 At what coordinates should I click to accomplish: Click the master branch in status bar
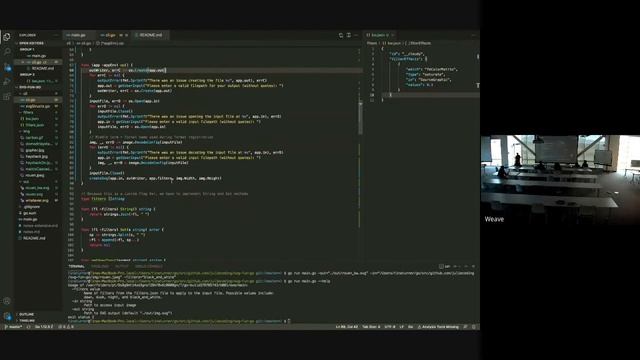click(13, 327)
